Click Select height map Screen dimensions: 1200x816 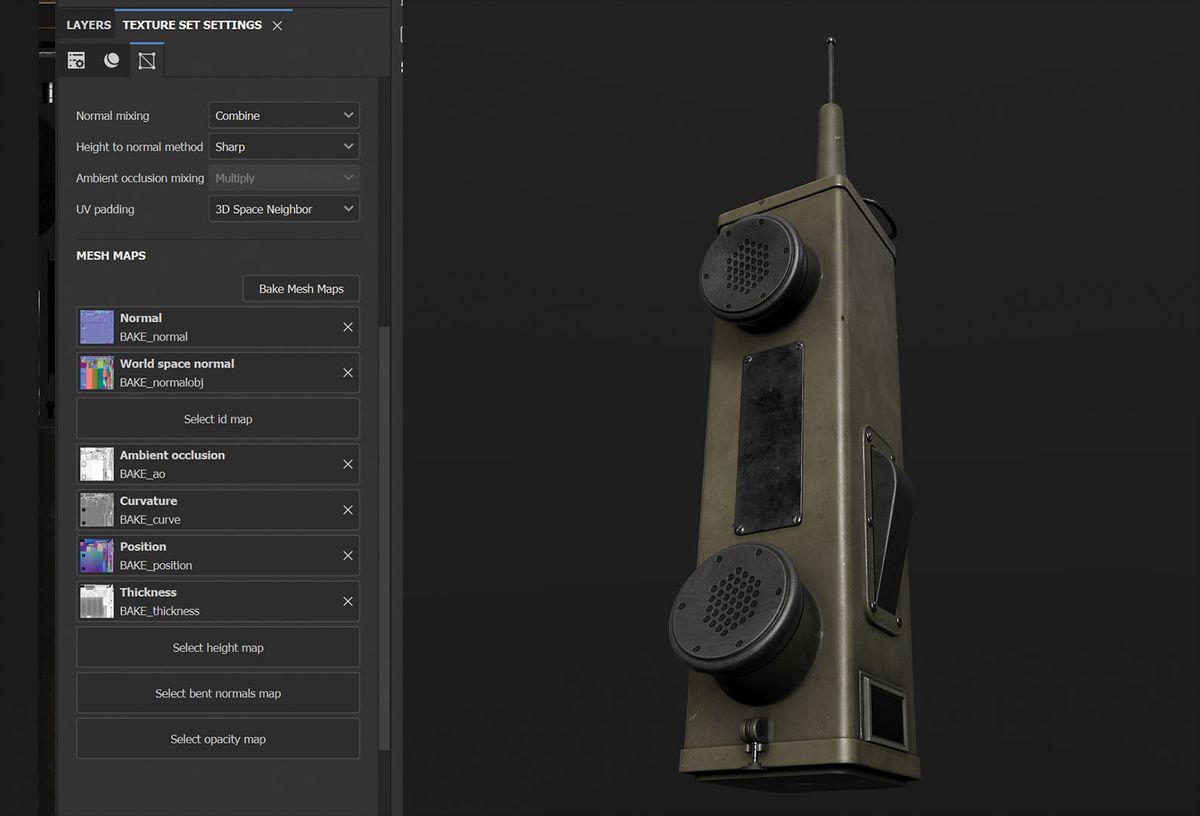217,647
